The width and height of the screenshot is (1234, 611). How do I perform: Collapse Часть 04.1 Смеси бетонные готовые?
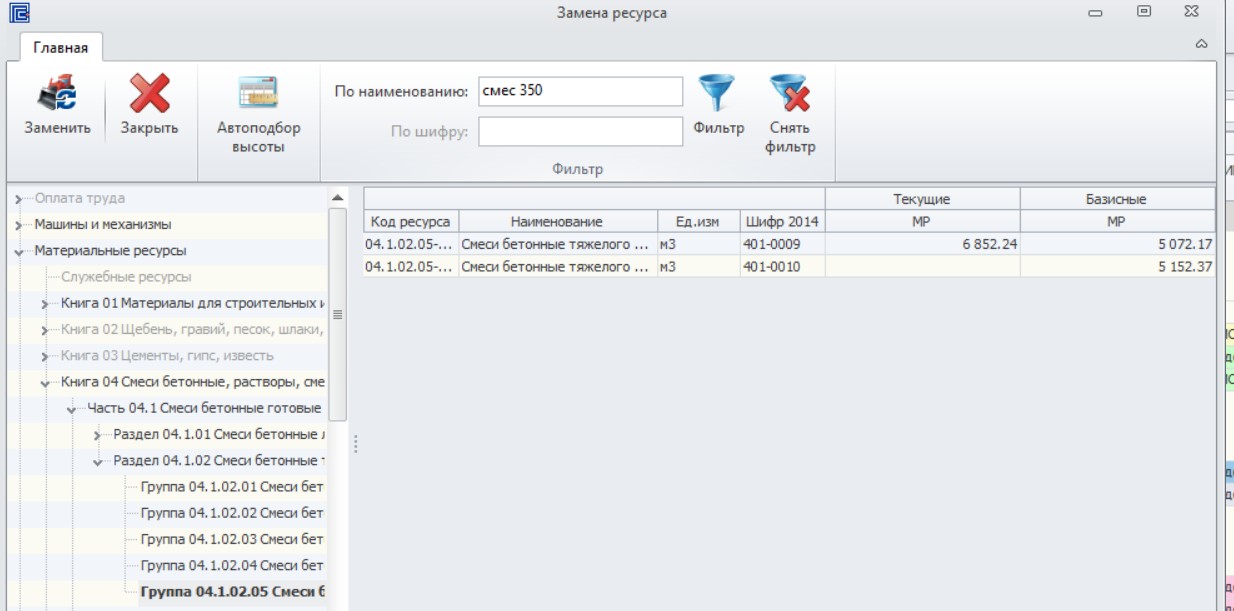pyautogui.click(x=71, y=409)
